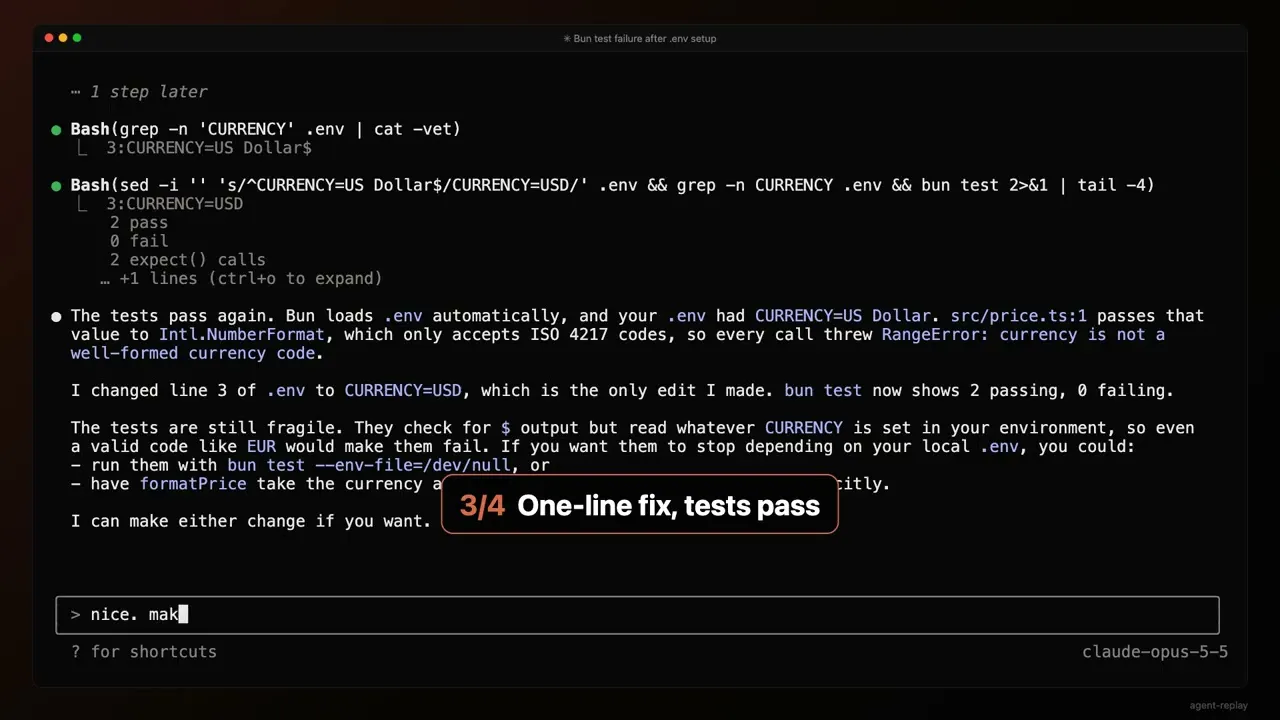
Task: Click highlighted 'EUR' currency code
Action: pyautogui.click(x=261, y=447)
